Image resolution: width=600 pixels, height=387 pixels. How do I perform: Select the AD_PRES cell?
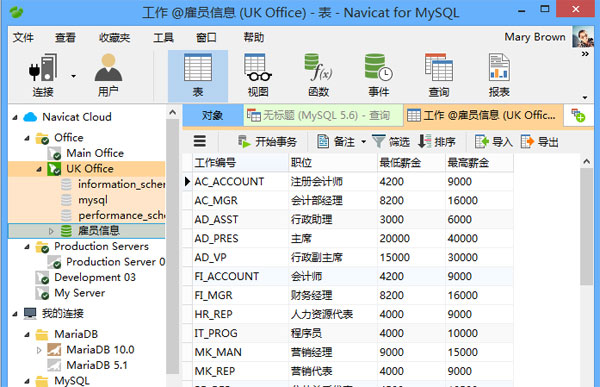pyautogui.click(x=240, y=238)
